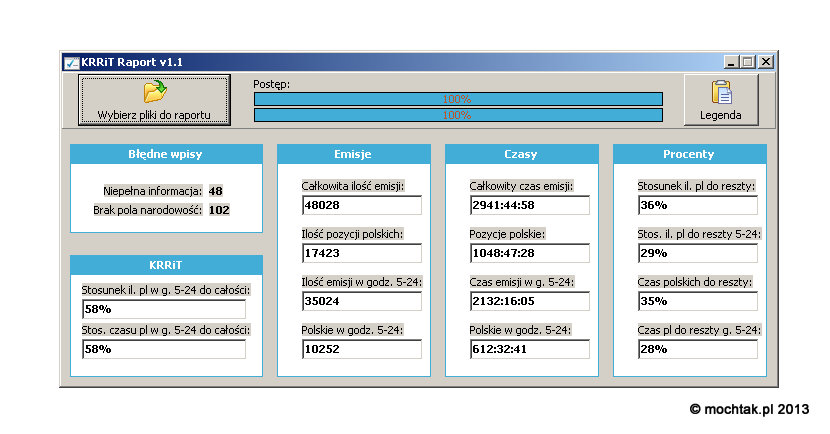This screenshot has height=434, width=830.
Task: Click the 'Brak pola narodowość:' label
Action: [148, 210]
